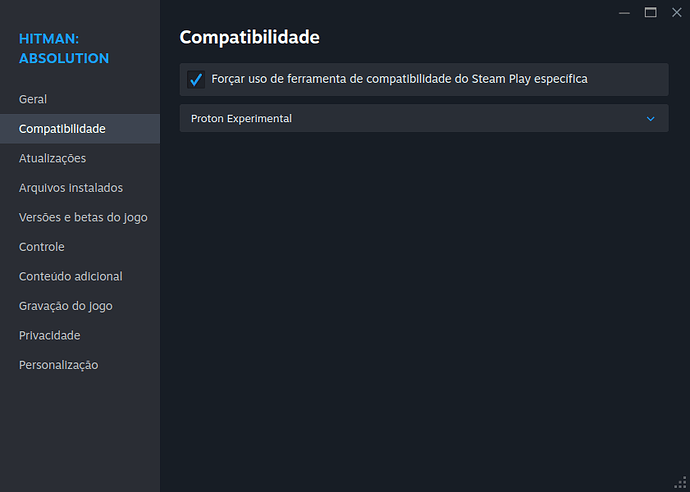Open the Gravação do jogo tab
Screen dimensions: 690x492
80,305
